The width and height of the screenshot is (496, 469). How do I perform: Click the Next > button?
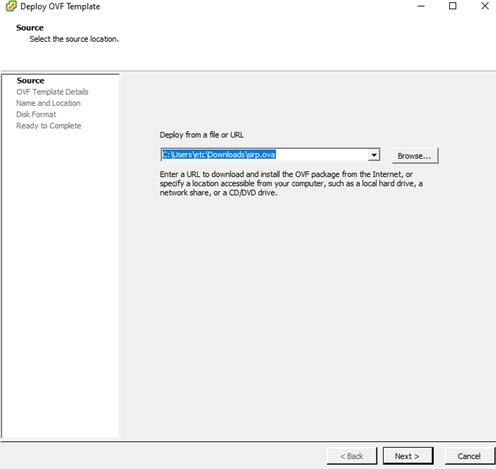408,456
